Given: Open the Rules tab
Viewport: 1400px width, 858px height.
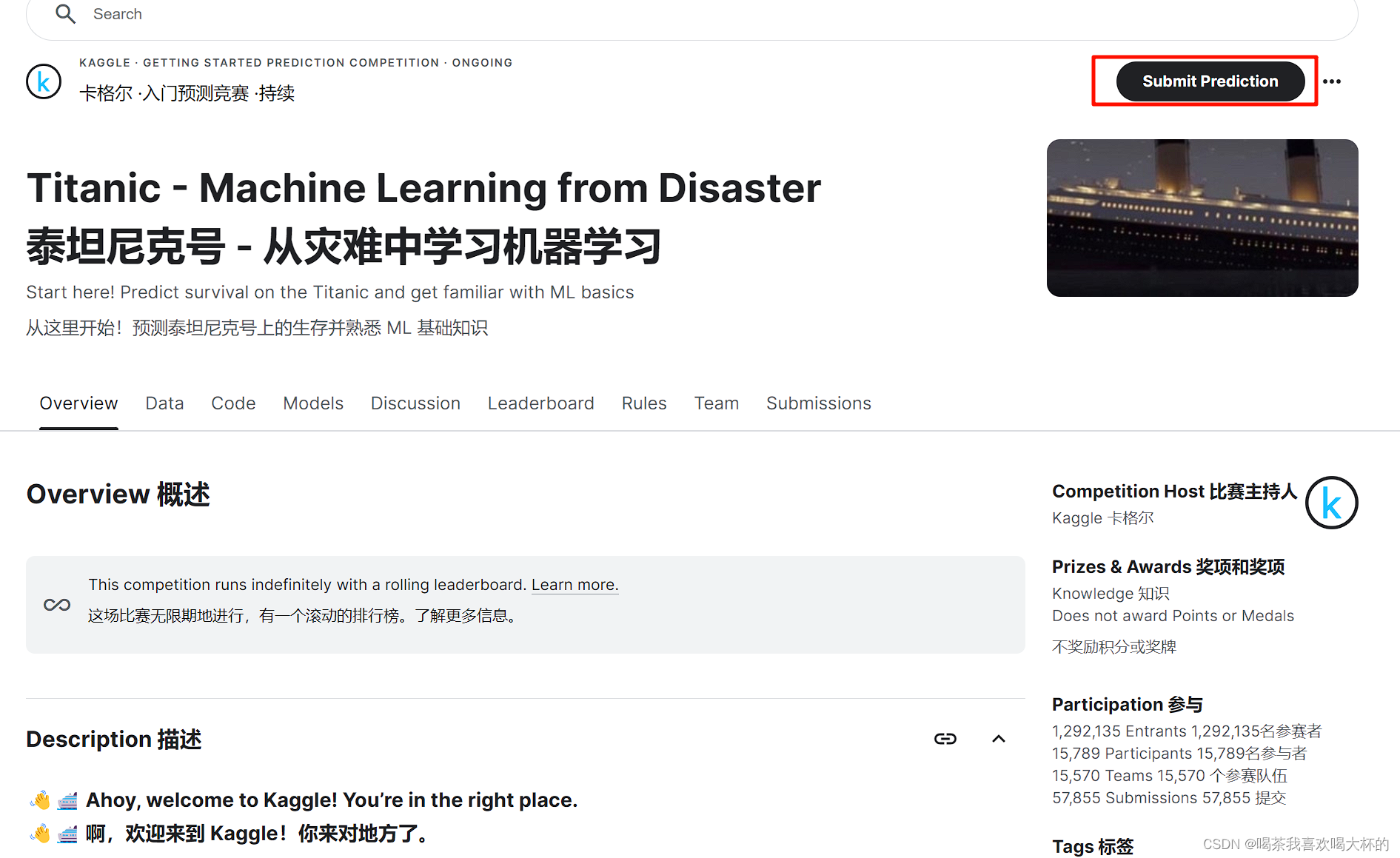Looking at the screenshot, I should [x=644, y=403].
